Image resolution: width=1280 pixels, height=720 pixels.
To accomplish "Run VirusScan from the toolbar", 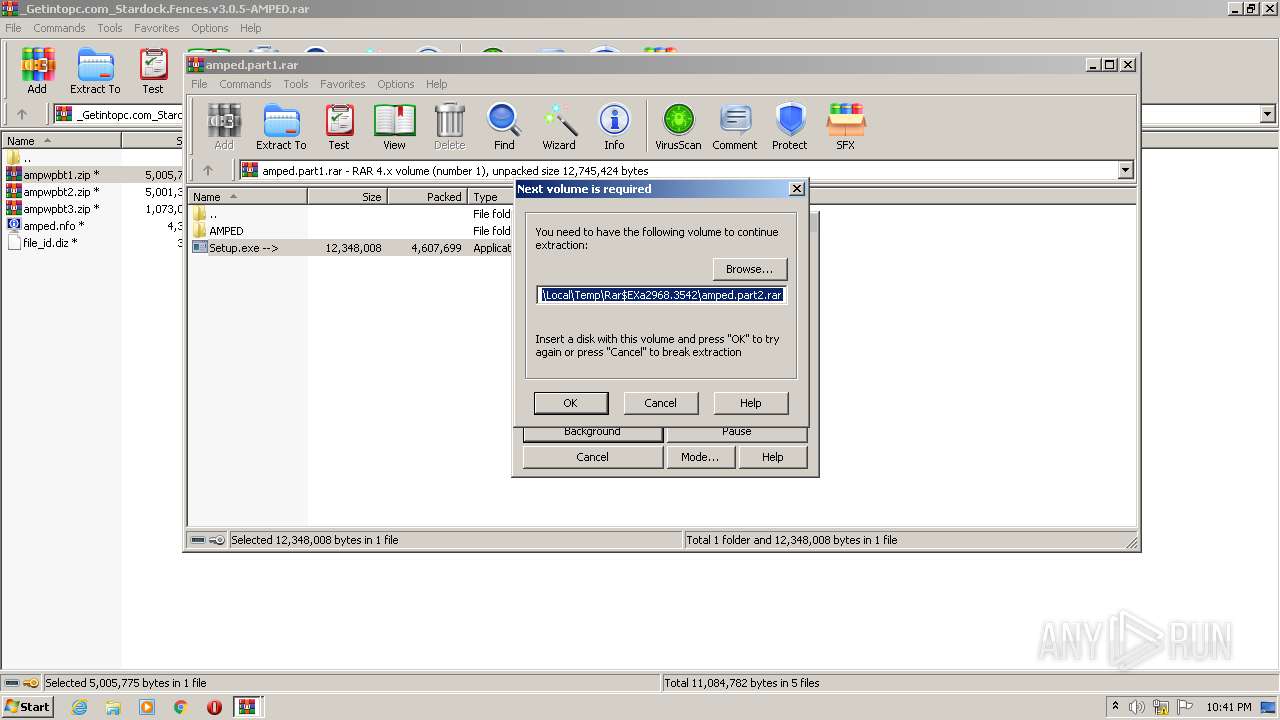I will pos(678,127).
